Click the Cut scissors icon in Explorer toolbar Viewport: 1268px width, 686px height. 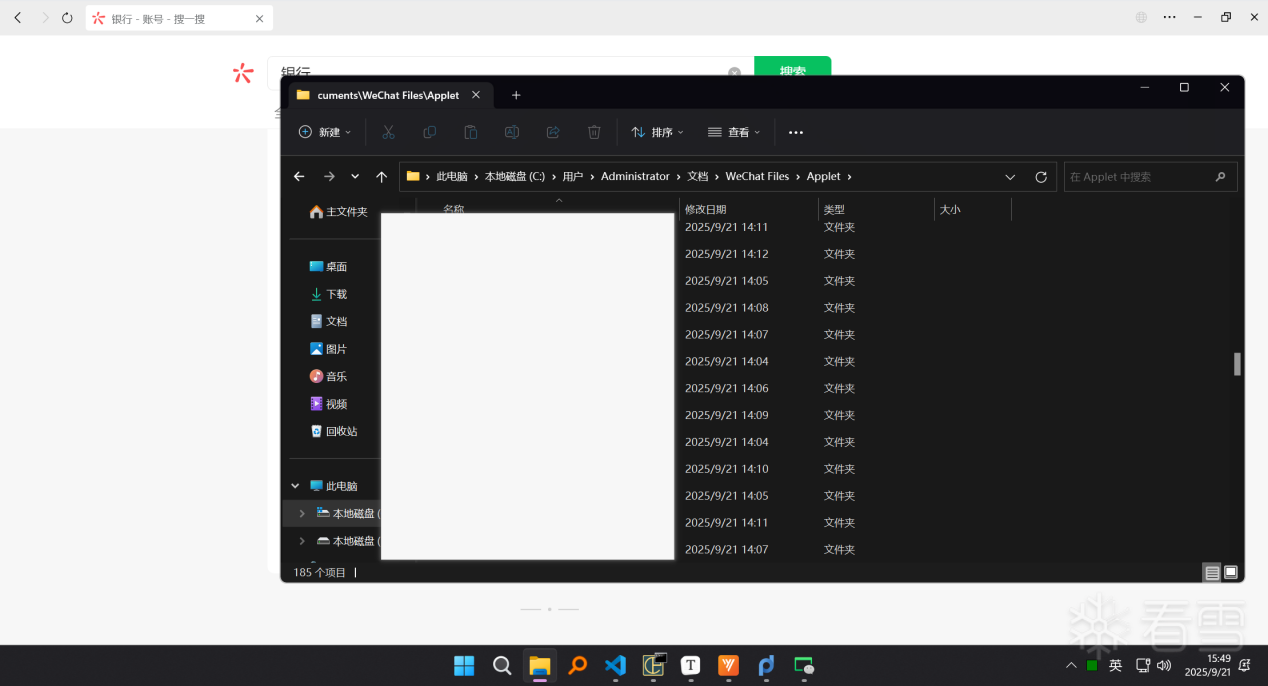(x=388, y=132)
